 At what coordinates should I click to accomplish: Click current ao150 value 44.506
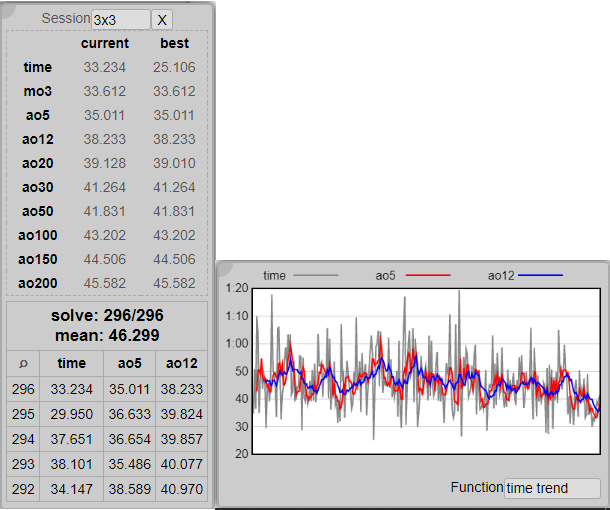click(105, 259)
